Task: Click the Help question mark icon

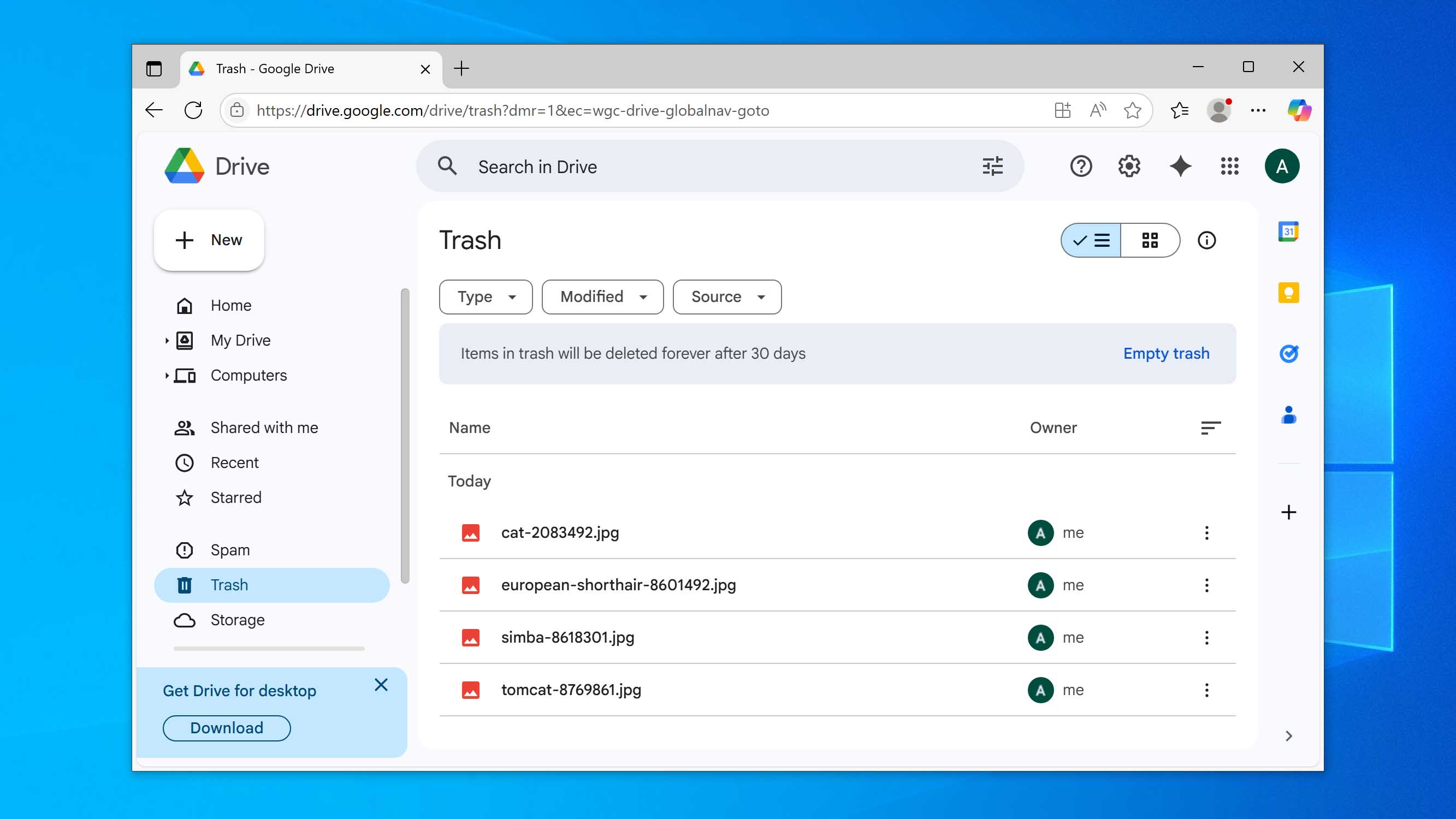Action: [x=1081, y=166]
